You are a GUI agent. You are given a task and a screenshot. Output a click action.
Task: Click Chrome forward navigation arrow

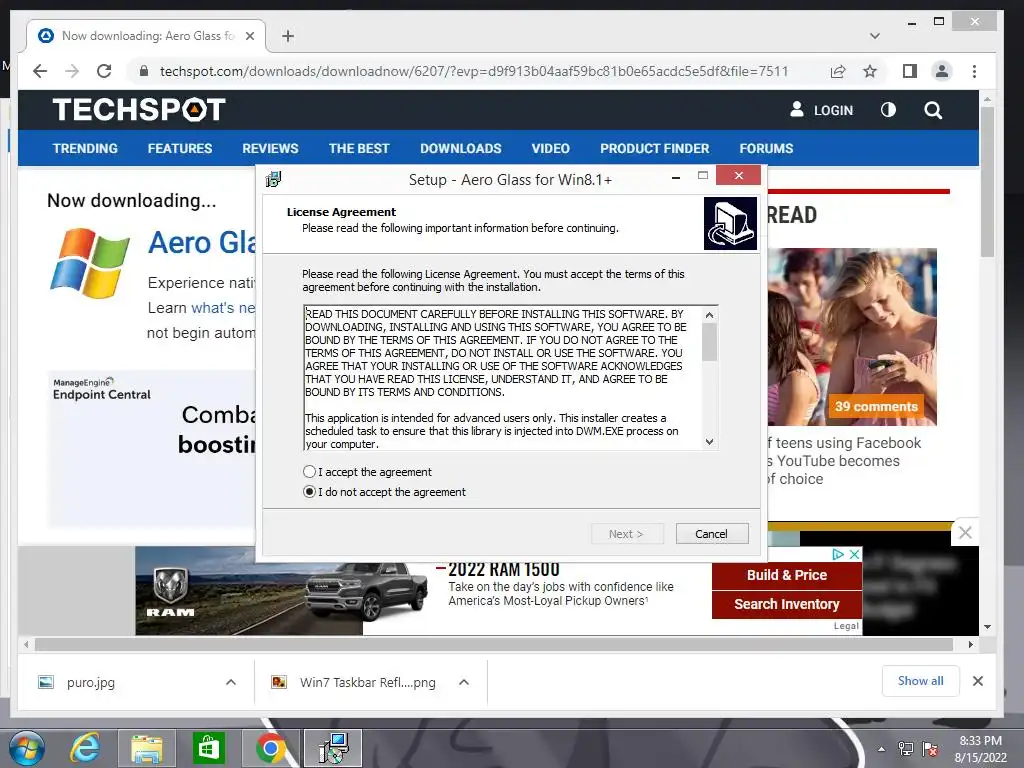tap(72, 71)
